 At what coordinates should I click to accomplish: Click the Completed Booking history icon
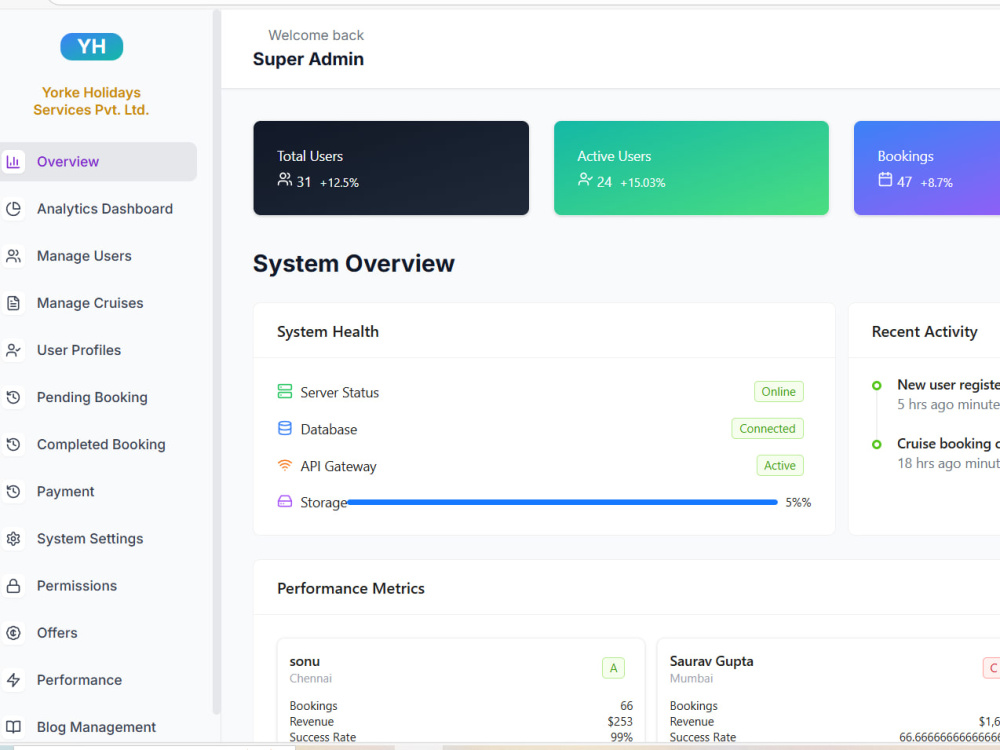[13, 445]
